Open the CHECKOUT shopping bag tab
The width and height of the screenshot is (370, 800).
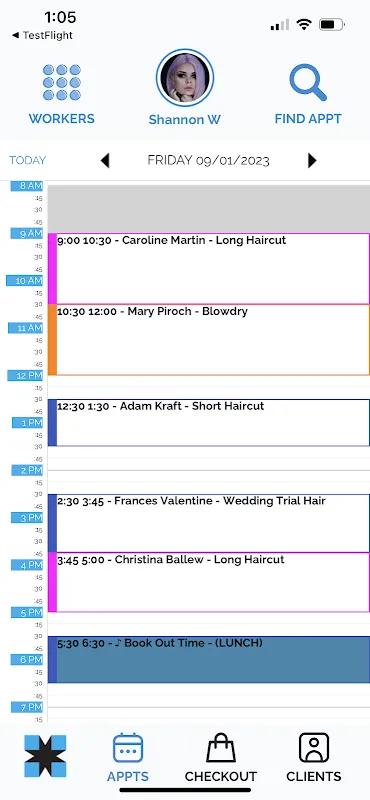tap(220, 758)
